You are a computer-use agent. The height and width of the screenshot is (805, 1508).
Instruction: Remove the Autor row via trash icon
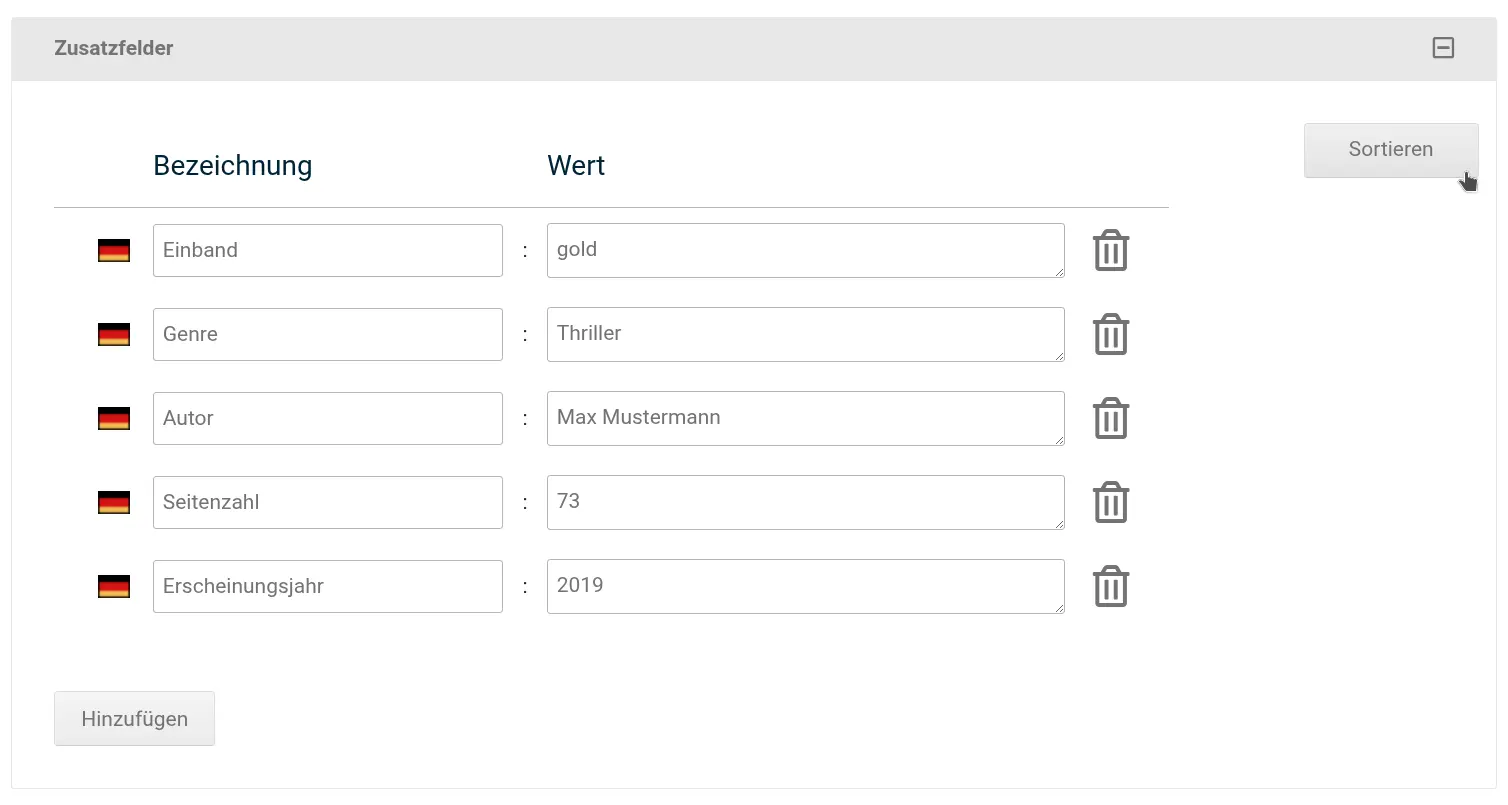pos(1111,418)
